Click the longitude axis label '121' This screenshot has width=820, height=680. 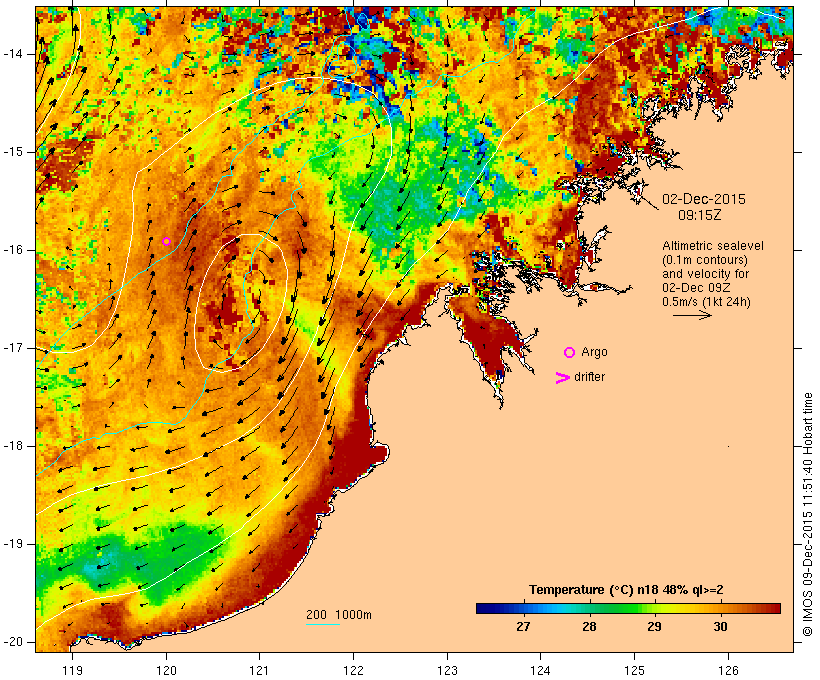click(x=259, y=670)
